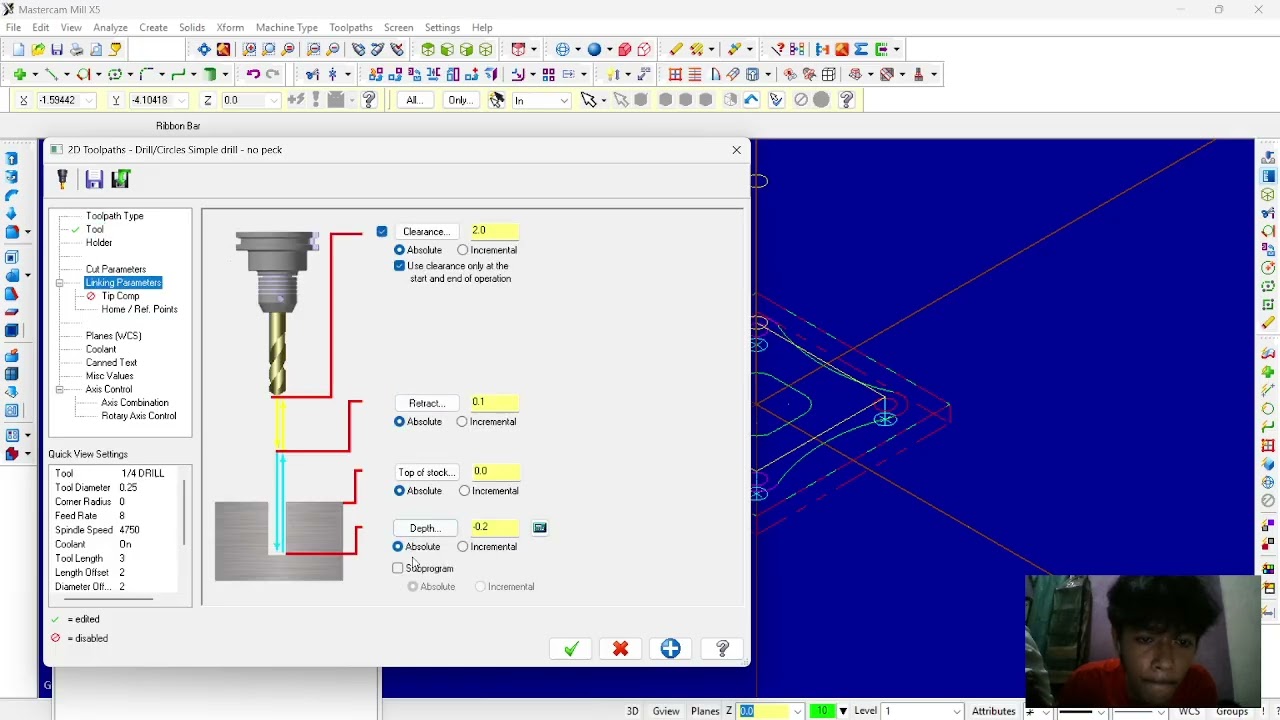Click the save parameters diskette in dialog
This screenshot has width=1280, height=720.
point(94,179)
